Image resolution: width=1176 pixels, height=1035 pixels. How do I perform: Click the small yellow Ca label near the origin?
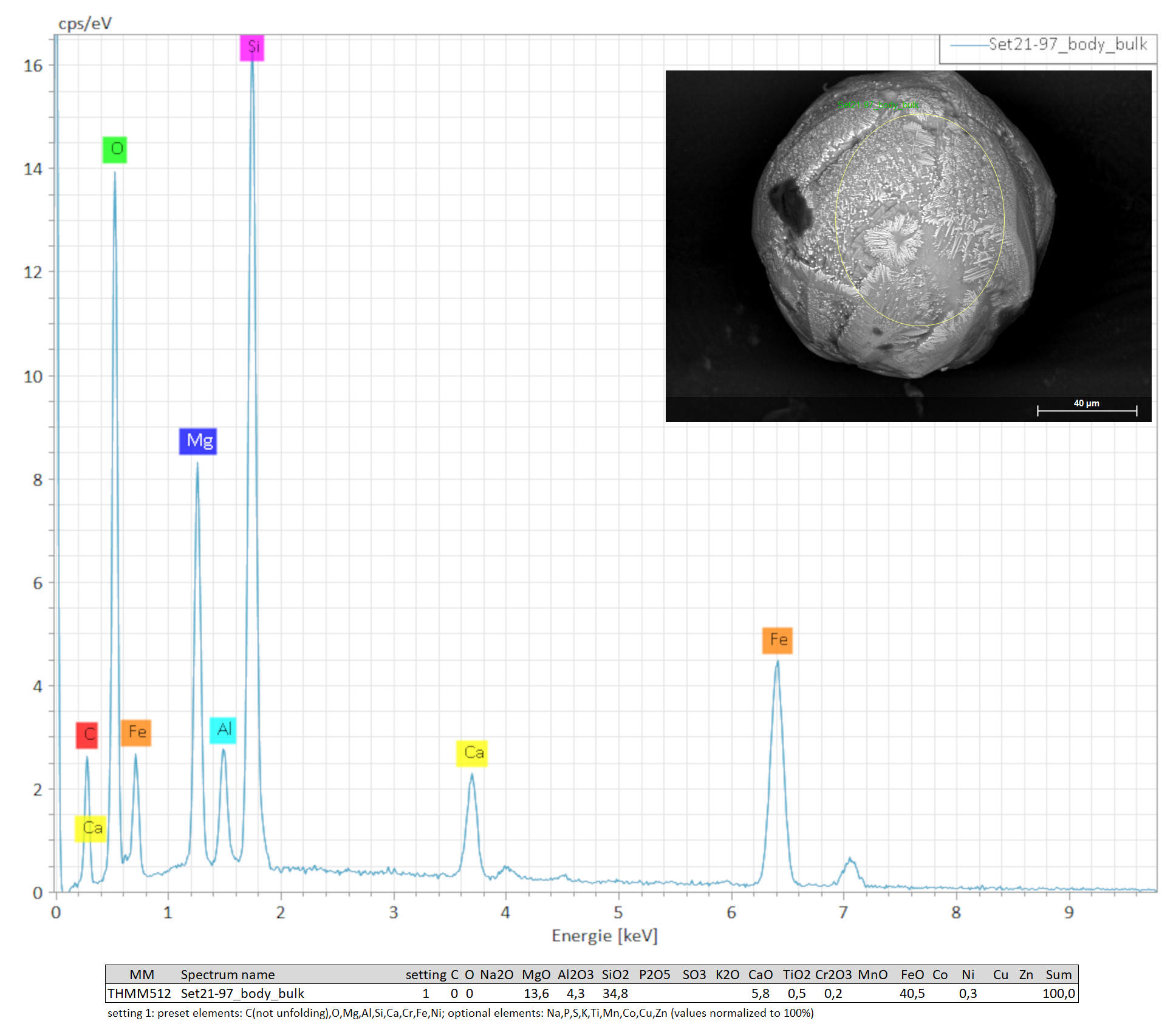pos(91,828)
